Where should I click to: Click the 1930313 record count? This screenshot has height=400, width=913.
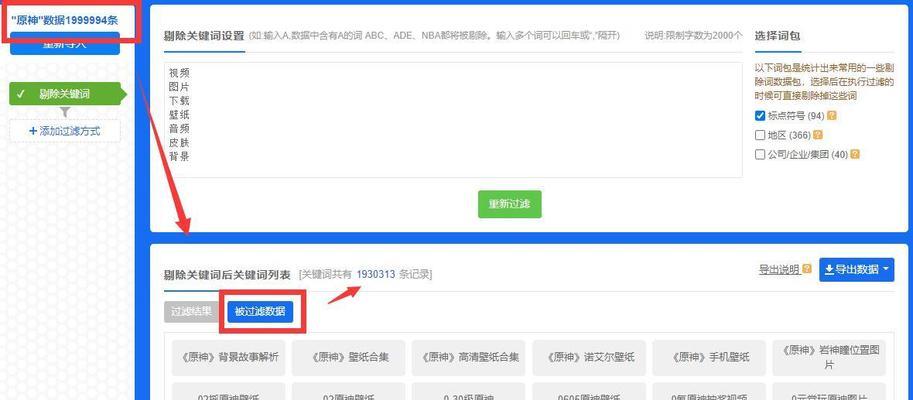376,274
